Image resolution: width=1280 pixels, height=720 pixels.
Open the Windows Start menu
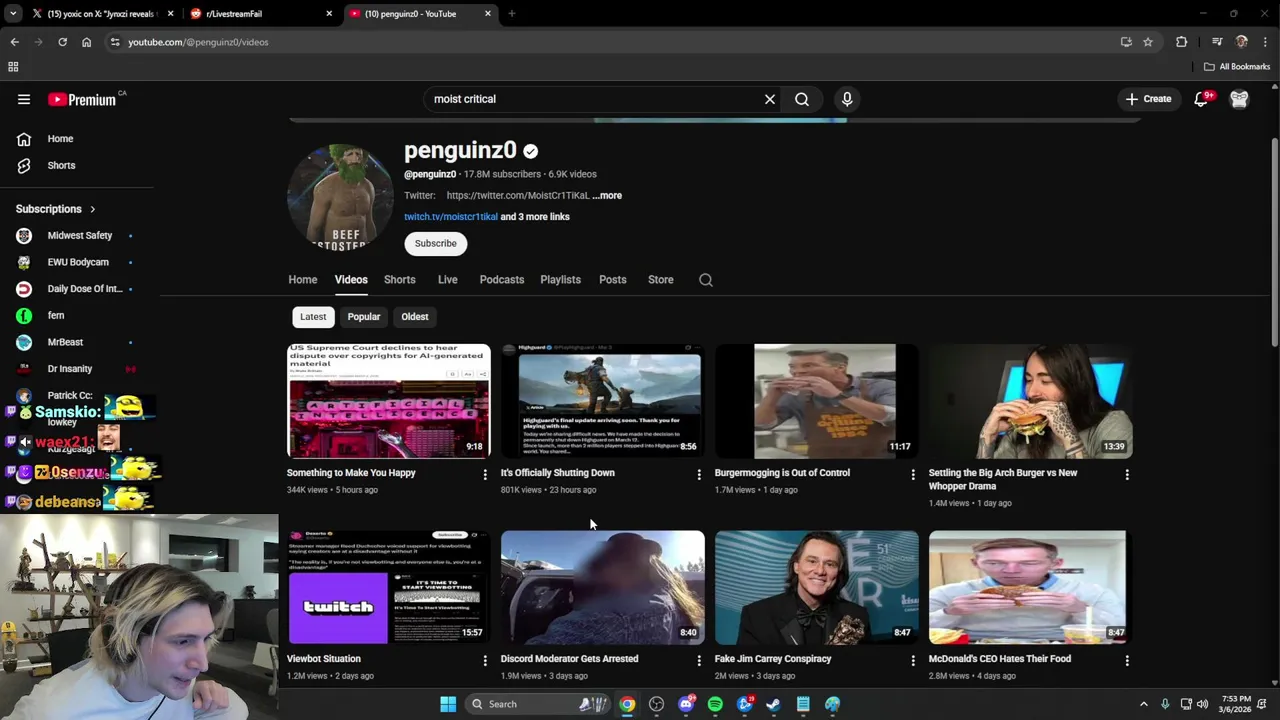(x=448, y=704)
